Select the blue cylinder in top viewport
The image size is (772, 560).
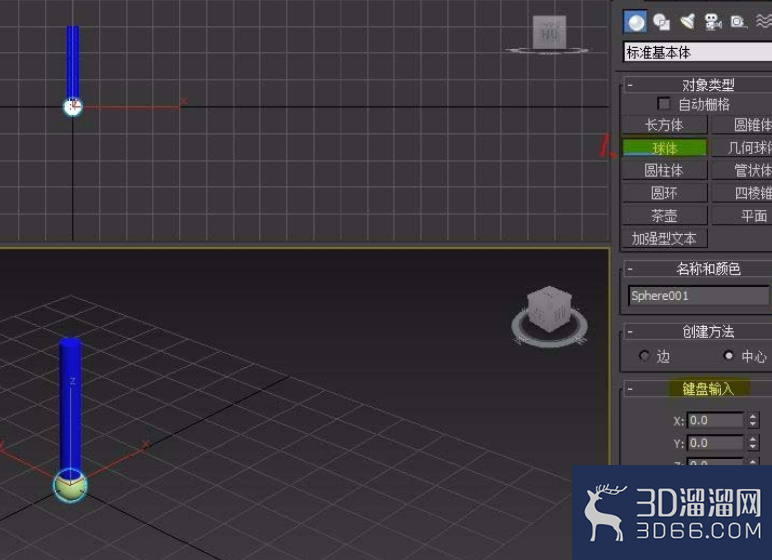73,62
